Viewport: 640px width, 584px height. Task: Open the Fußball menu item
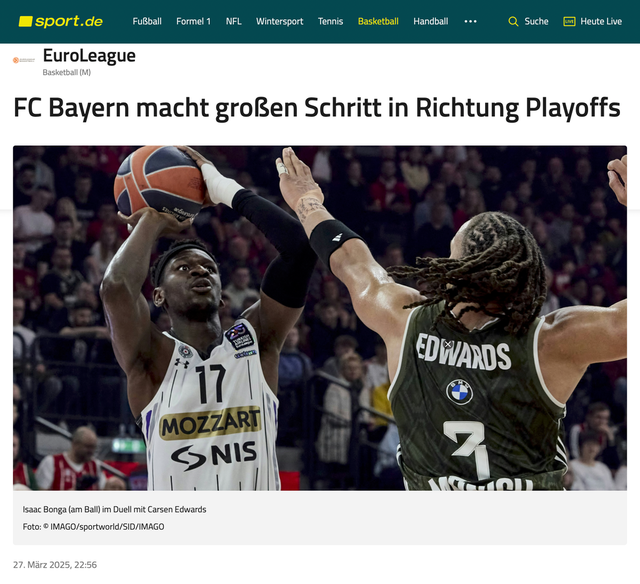[x=147, y=21]
